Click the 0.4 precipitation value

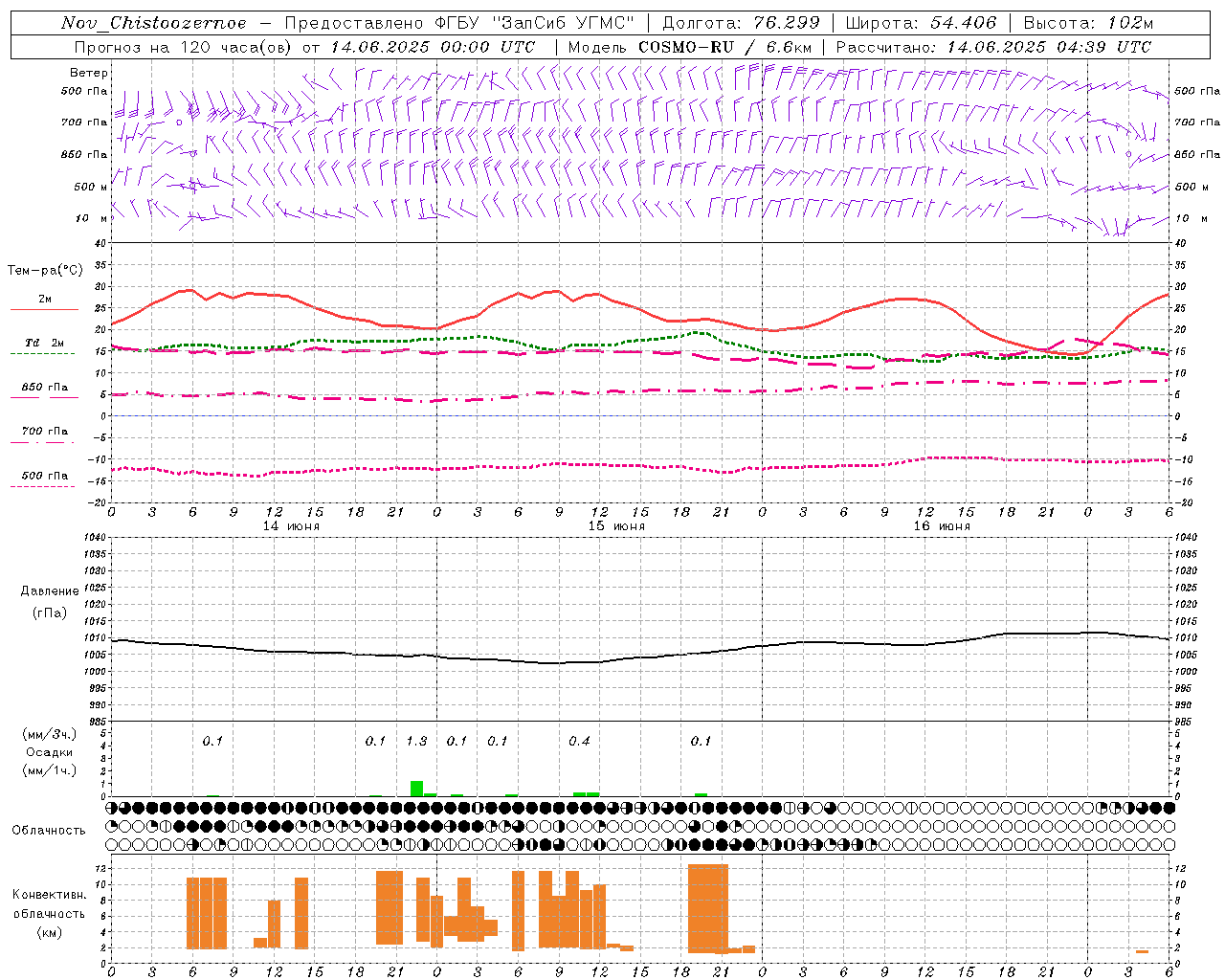tap(579, 741)
